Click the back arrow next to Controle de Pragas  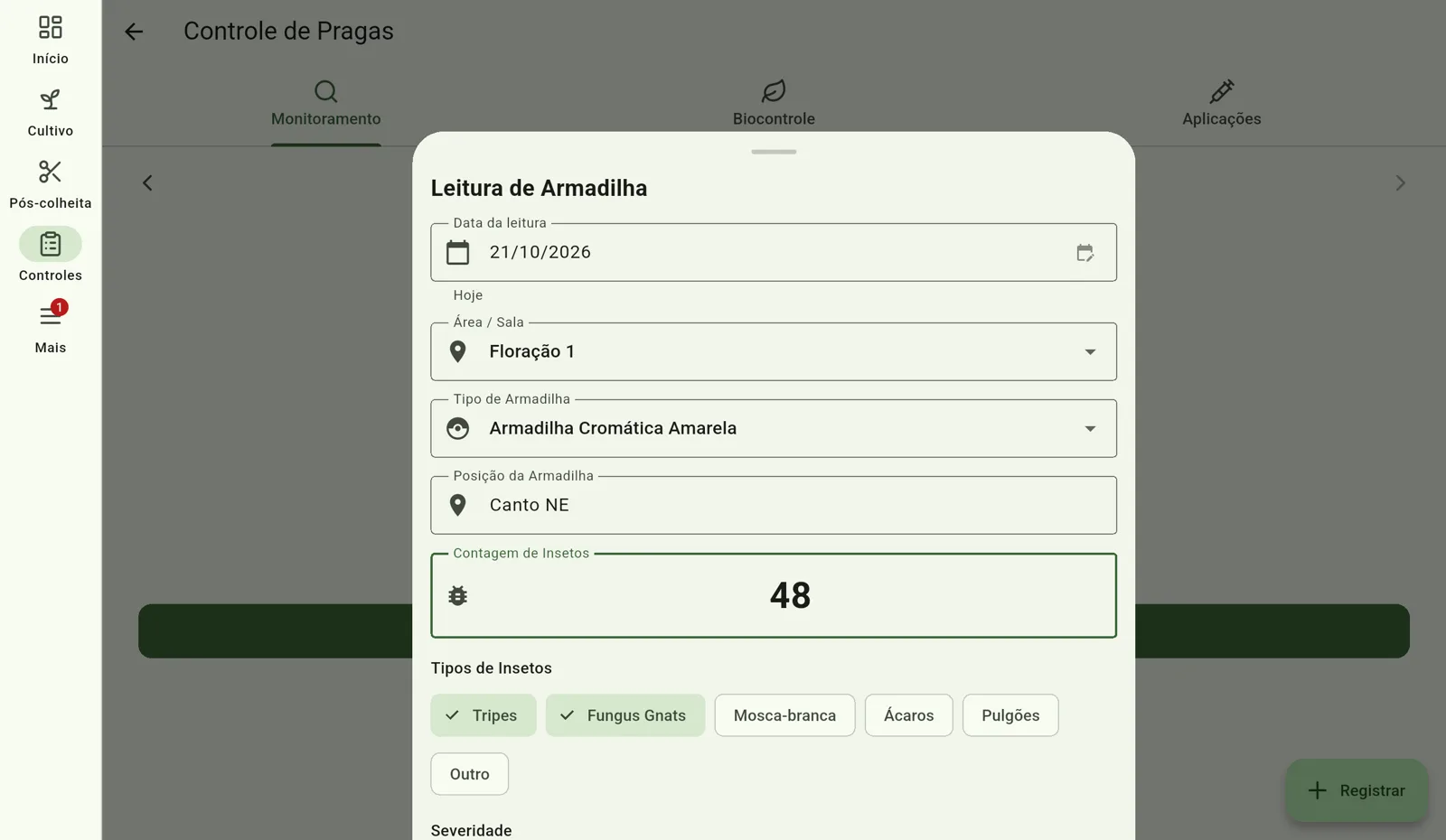tap(134, 32)
